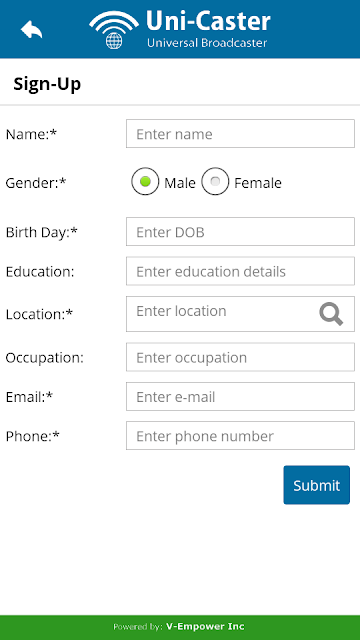This screenshot has height=640, width=360.
Task: Focus the phone number input
Action: pos(240,436)
